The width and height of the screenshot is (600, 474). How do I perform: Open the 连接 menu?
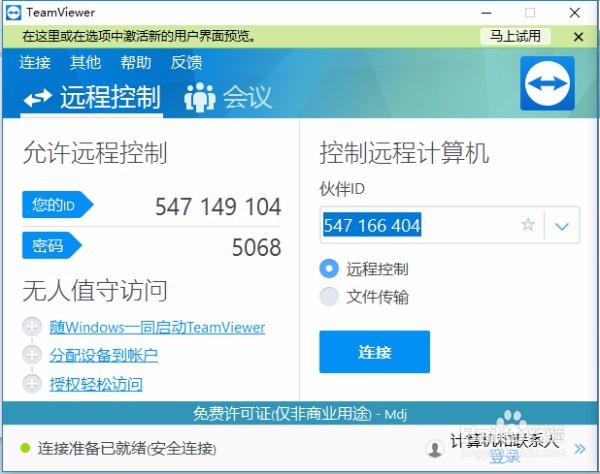[35, 62]
